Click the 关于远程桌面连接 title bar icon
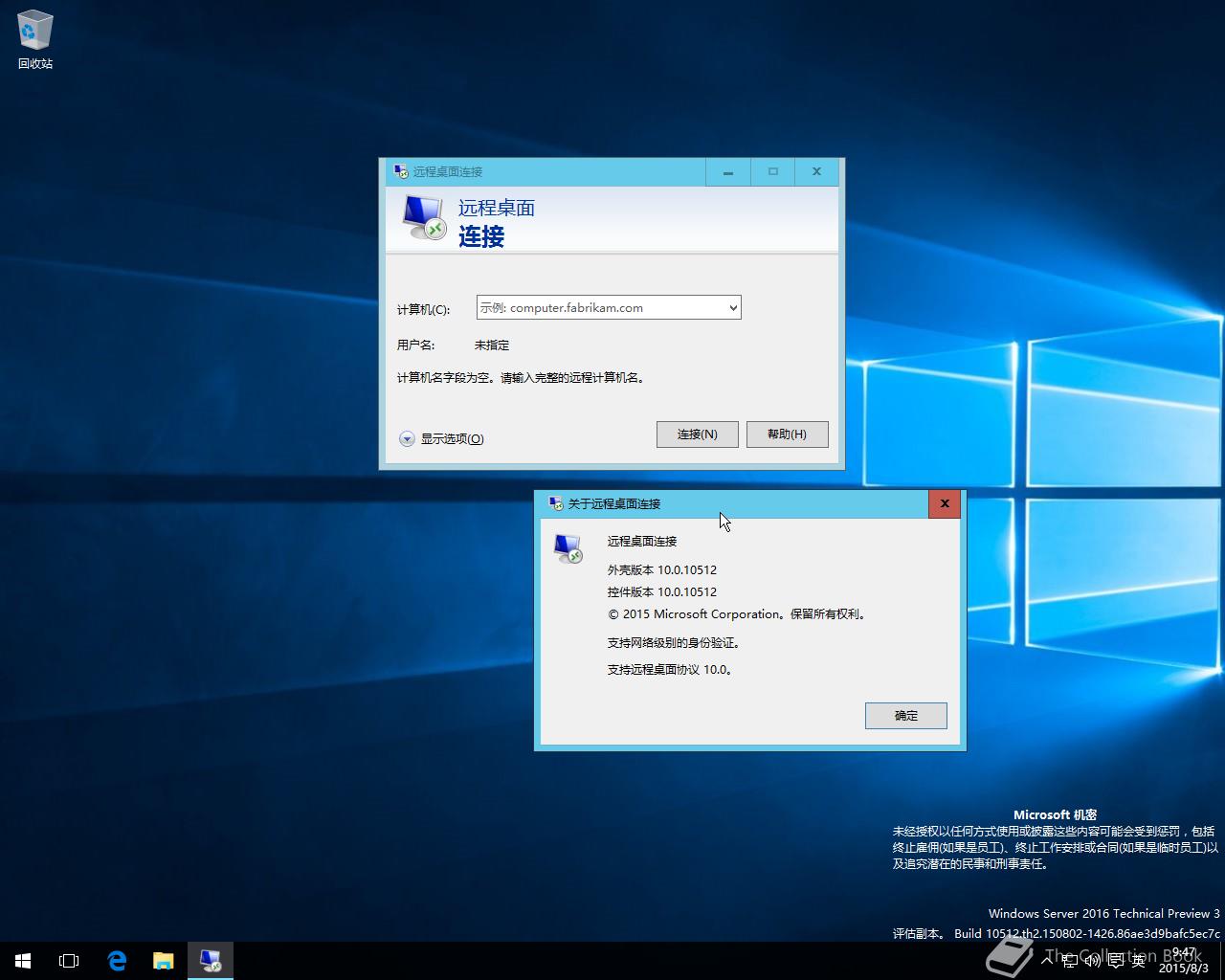 click(x=556, y=503)
